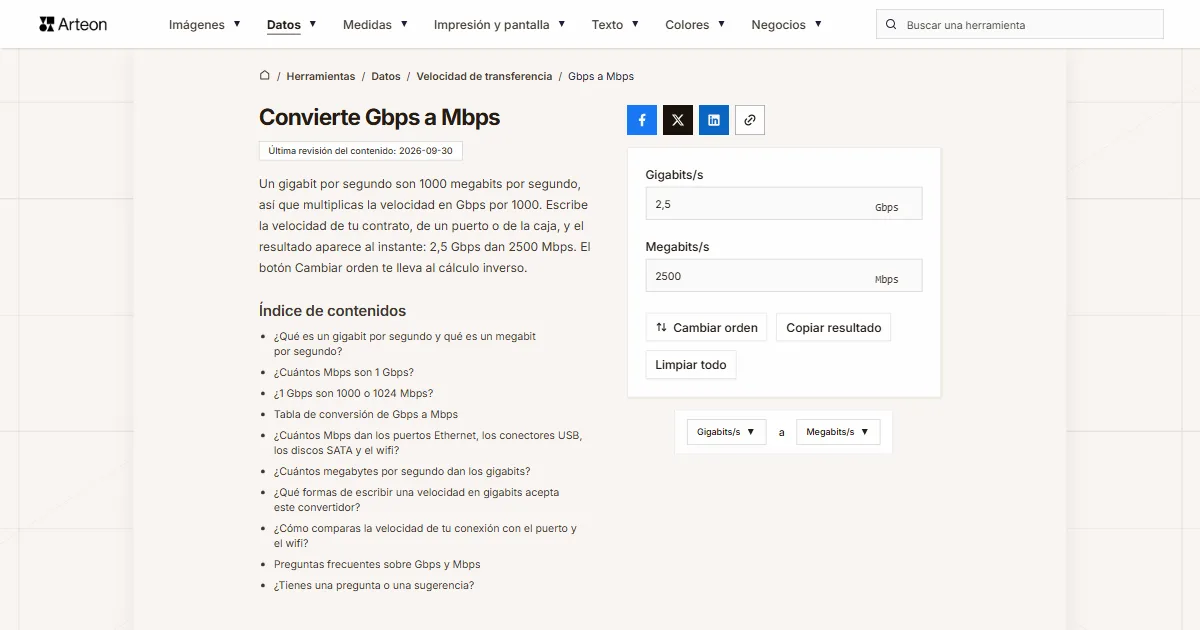The width and height of the screenshot is (1200, 630).
Task: Jump to puertos Ethernet, conectores USB section
Action: (428, 443)
